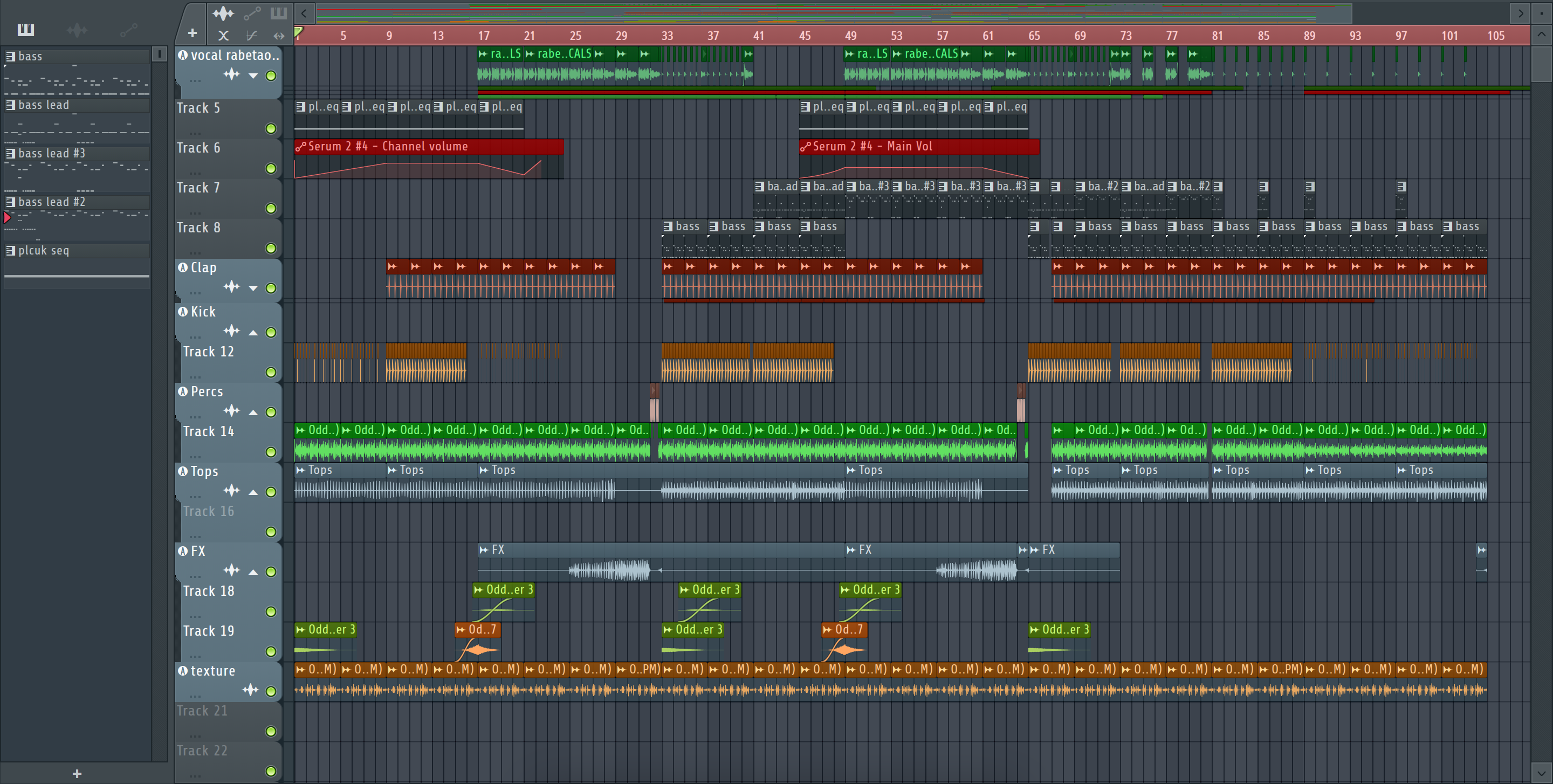Click the X crossfade icon in playlist toolbar
The image size is (1553, 784).
tap(223, 36)
